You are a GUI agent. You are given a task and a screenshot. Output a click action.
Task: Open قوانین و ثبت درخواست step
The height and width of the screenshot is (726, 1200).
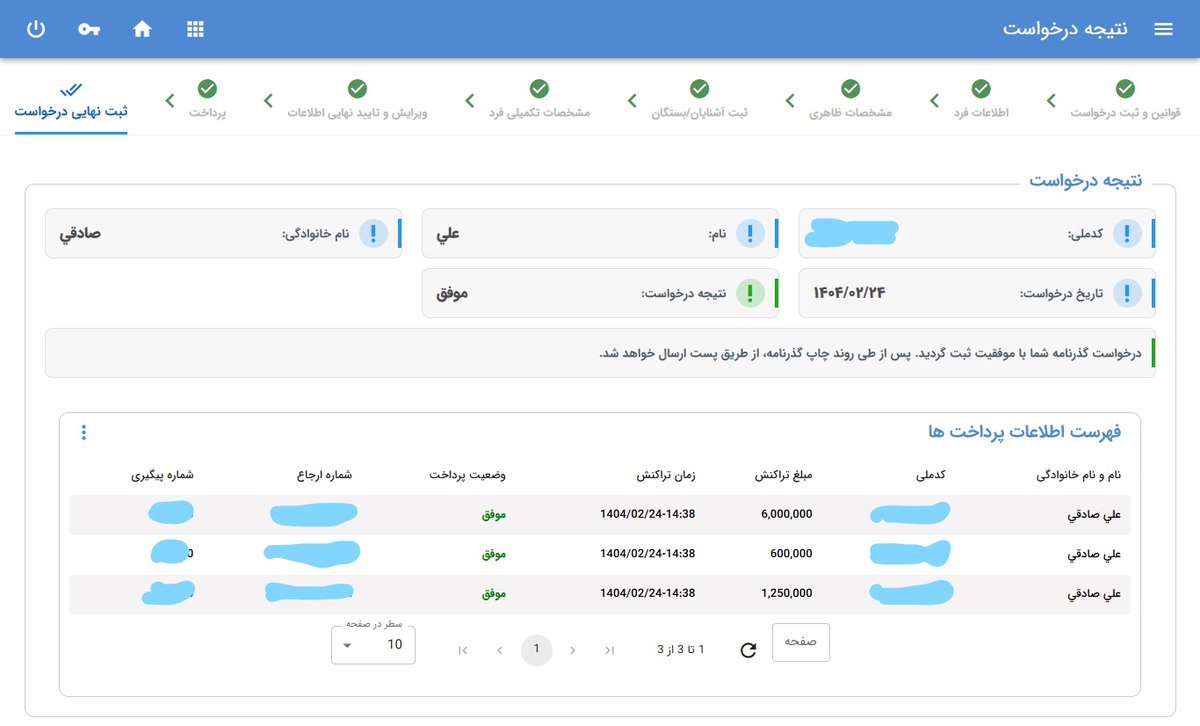[x=1125, y=113]
